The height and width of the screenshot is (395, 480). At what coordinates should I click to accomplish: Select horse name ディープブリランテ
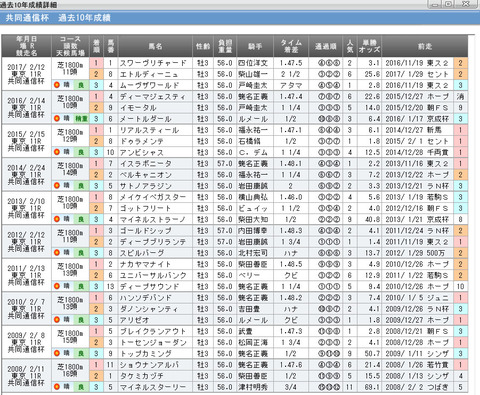[153, 242]
